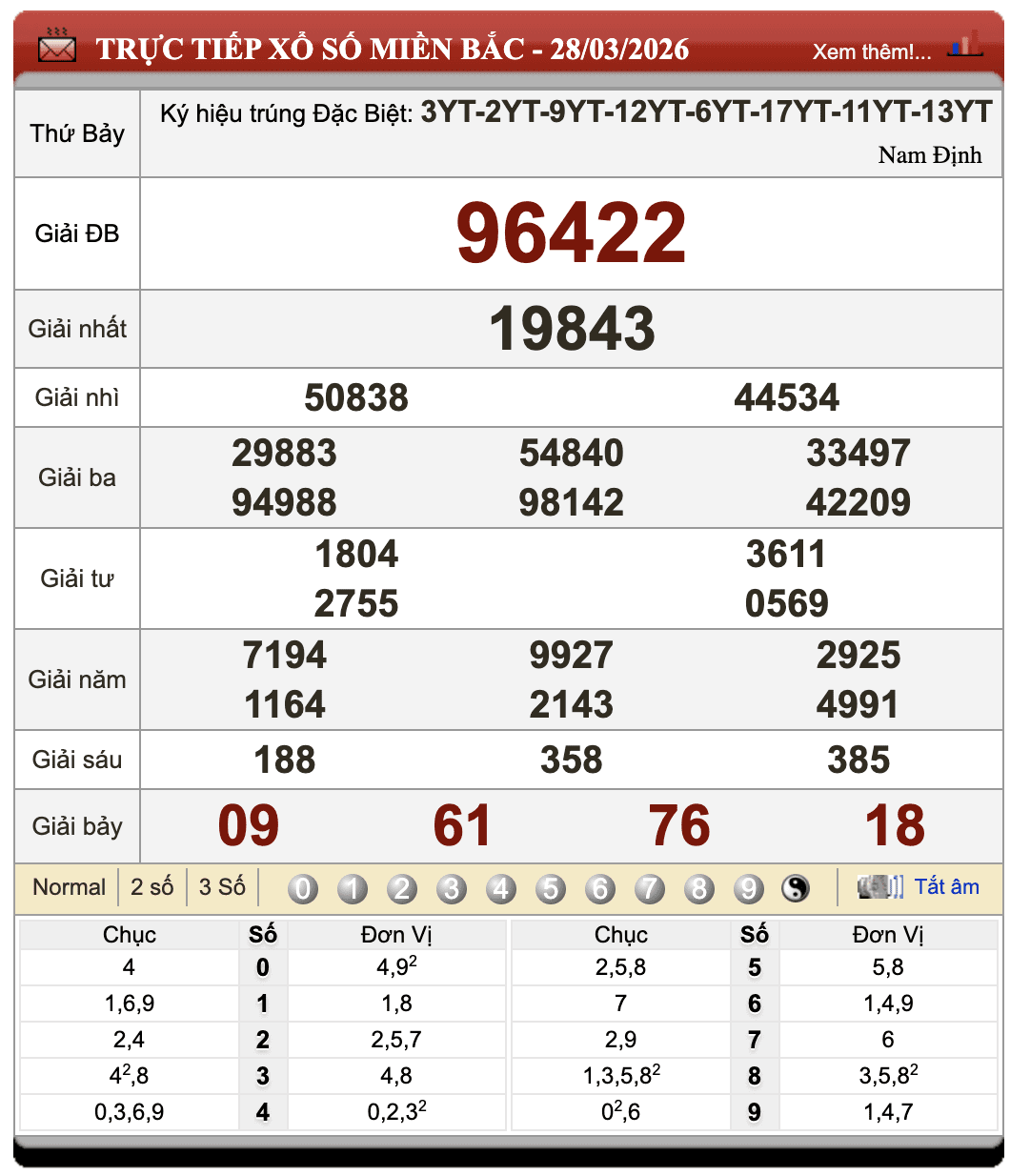Click the number 5 ball icon

pyautogui.click(x=550, y=887)
